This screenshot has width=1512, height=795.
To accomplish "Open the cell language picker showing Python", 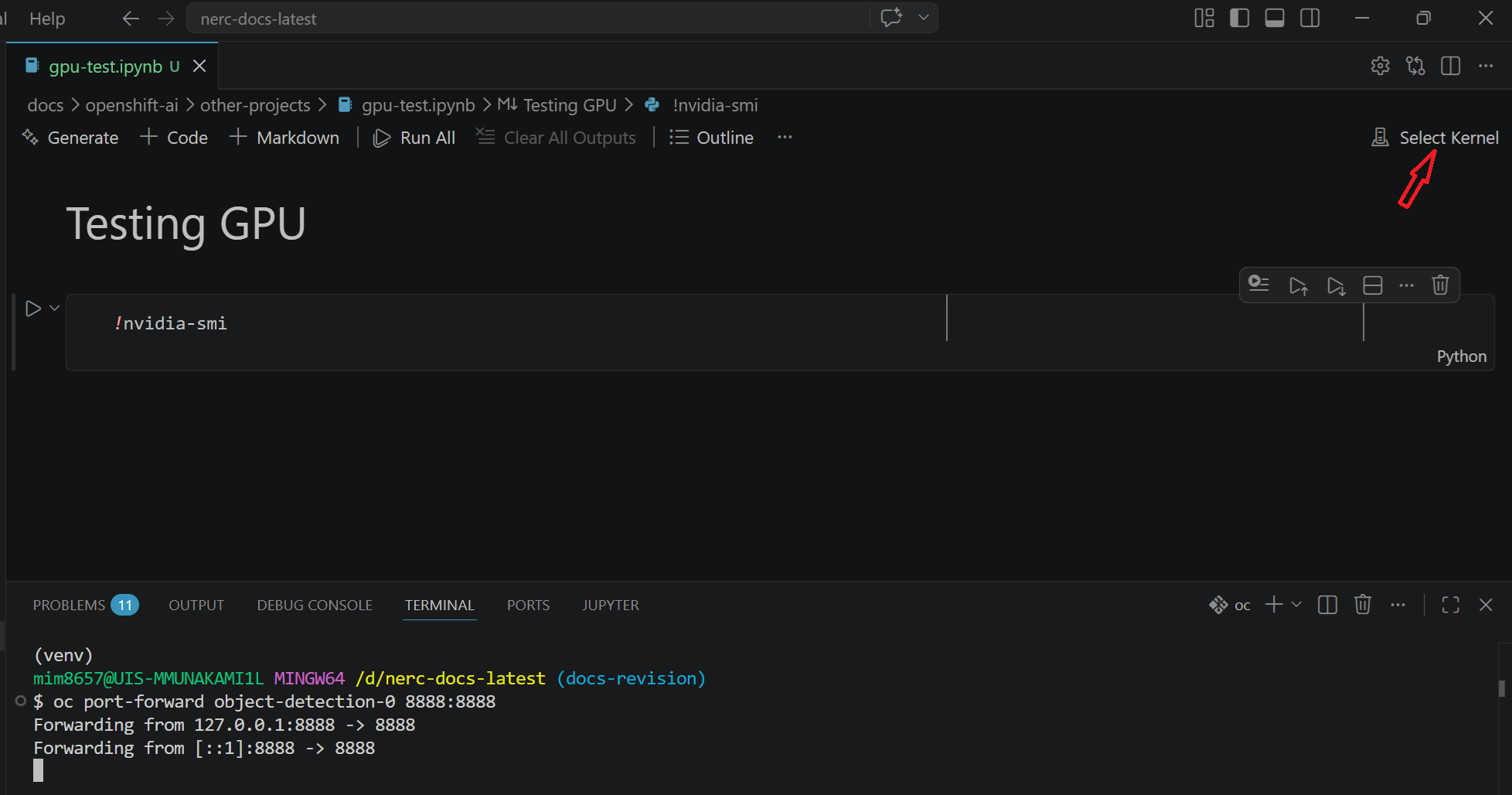I will click(1461, 357).
